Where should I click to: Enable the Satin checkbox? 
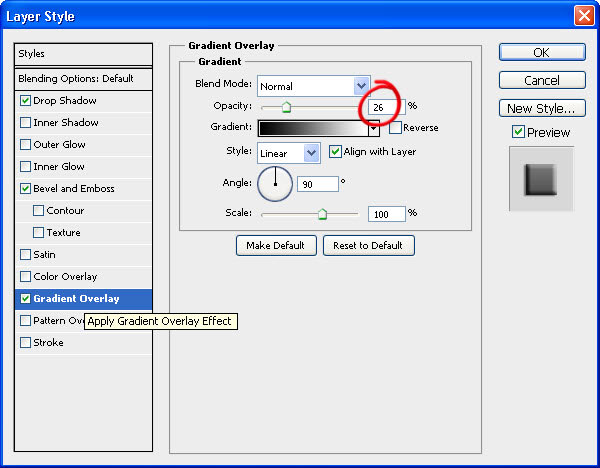pyautogui.click(x=25, y=254)
